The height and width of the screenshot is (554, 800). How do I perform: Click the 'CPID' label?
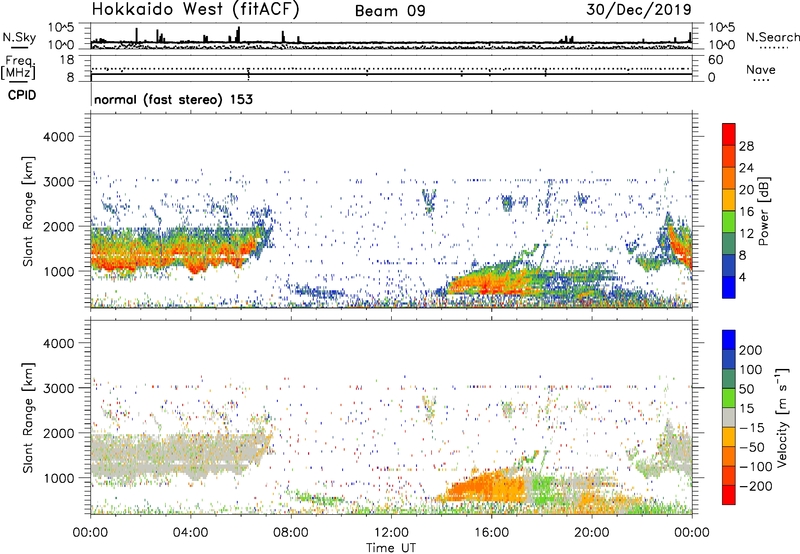pyautogui.click(x=22, y=95)
